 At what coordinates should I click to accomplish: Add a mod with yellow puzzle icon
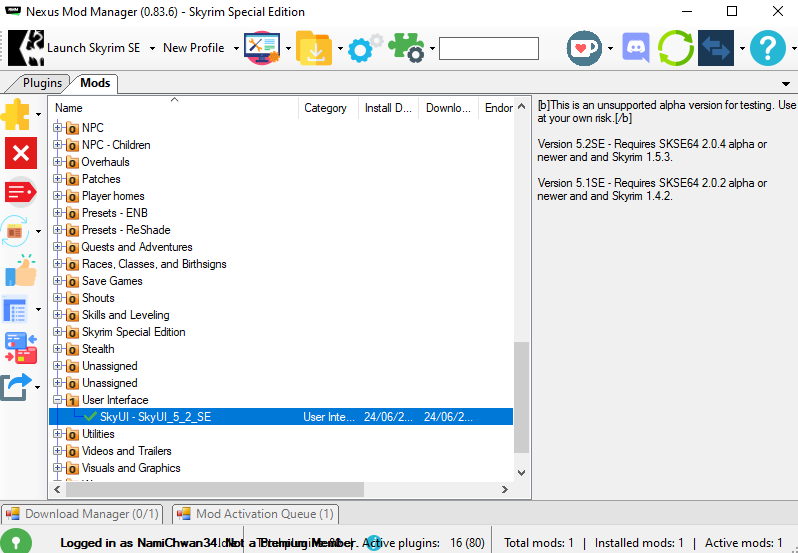(x=16, y=114)
